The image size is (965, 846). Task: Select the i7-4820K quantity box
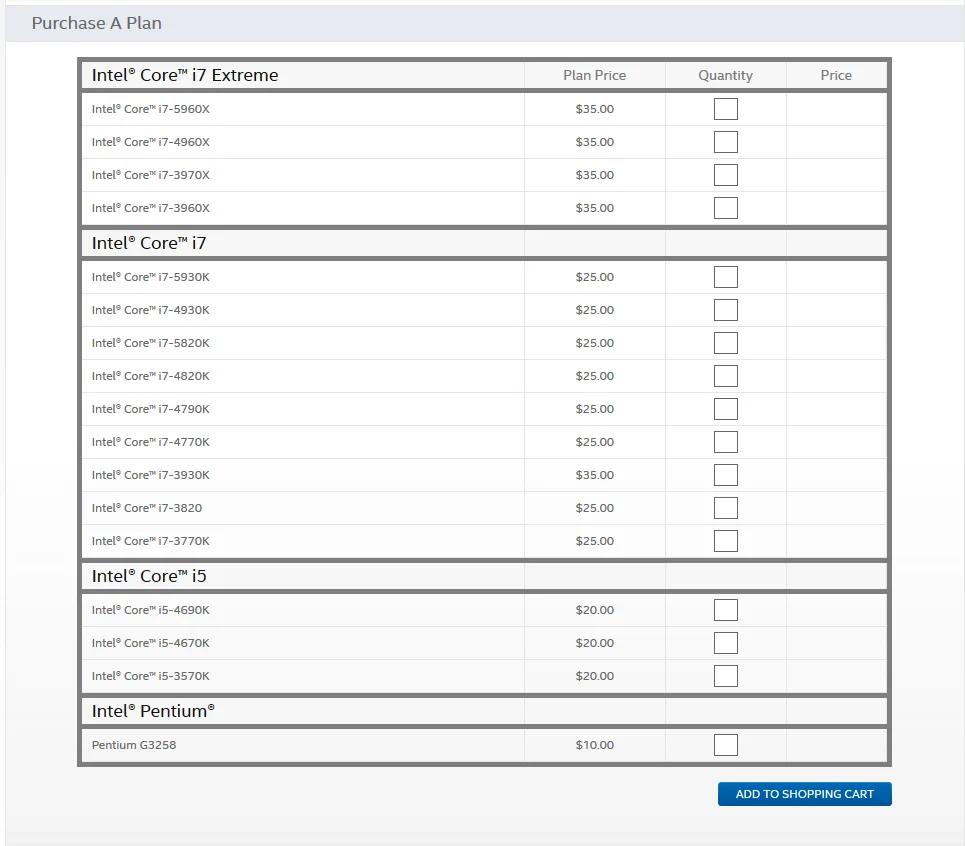tap(726, 376)
